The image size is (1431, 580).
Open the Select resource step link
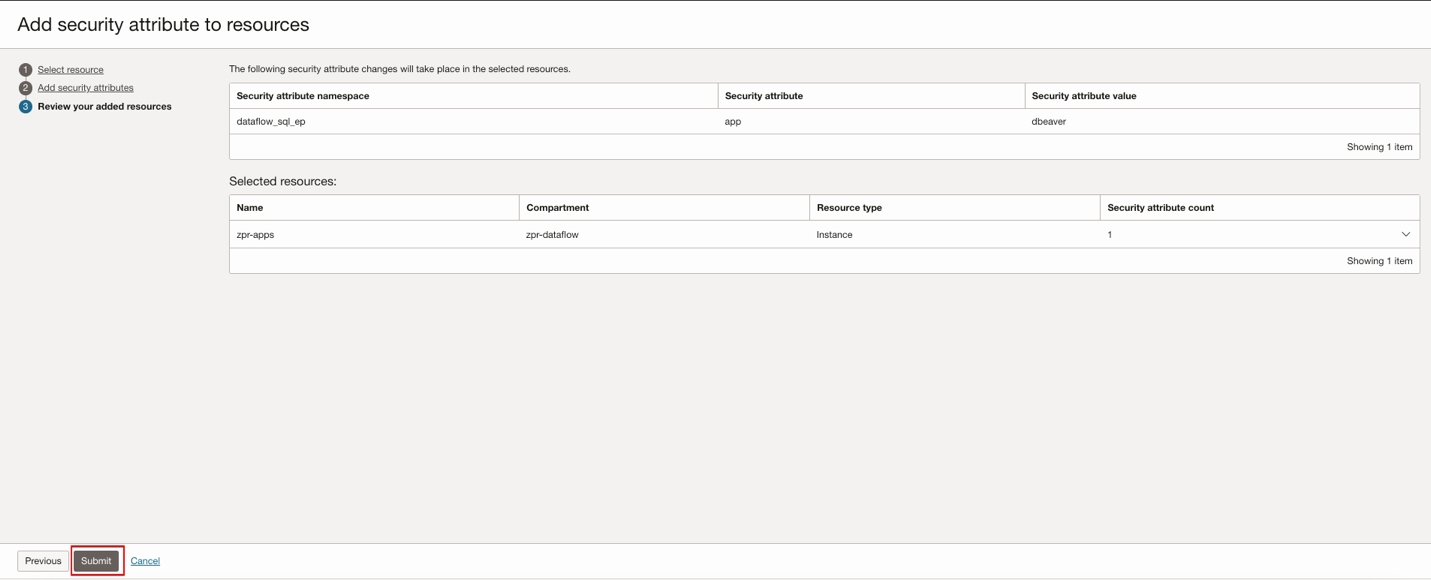click(70, 70)
